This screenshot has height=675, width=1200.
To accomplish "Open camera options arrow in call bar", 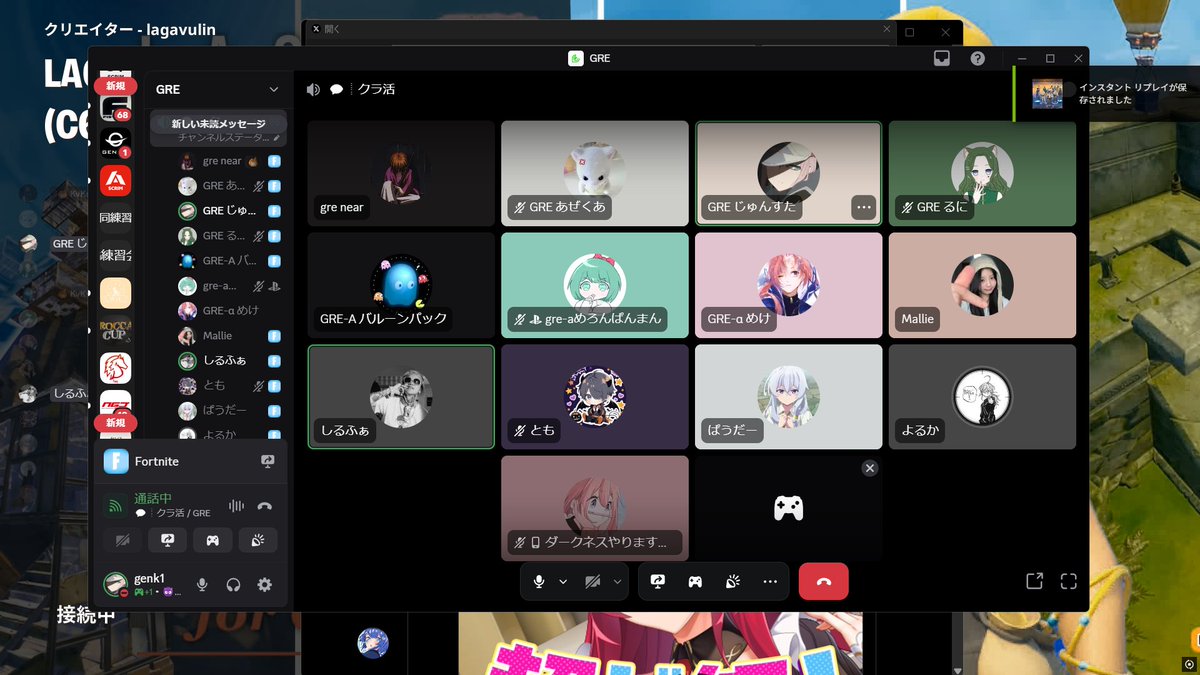I will pos(617,581).
